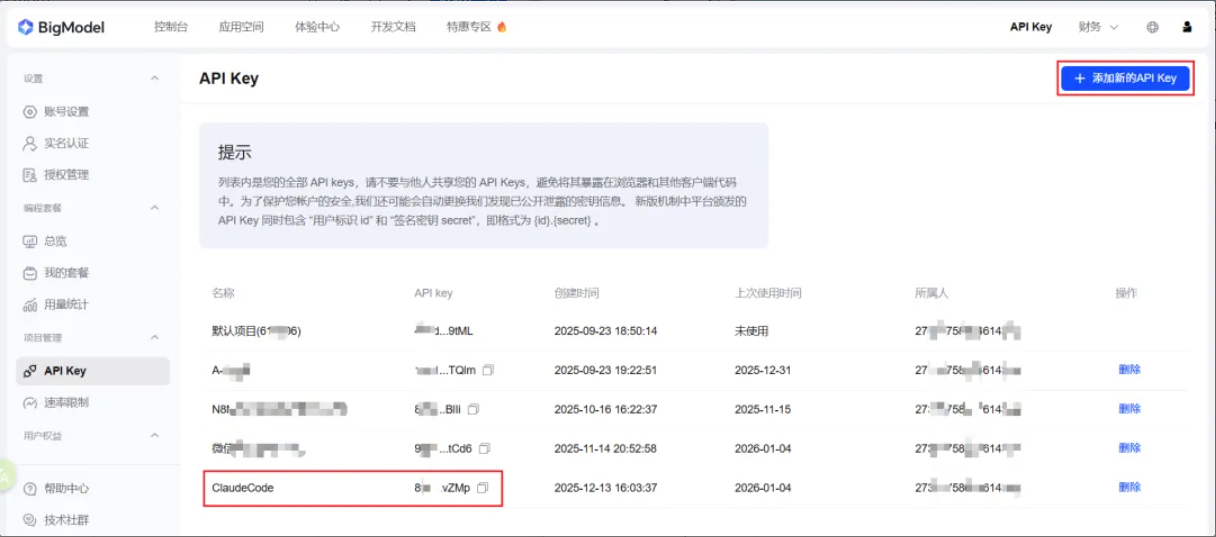Collapse the 用户权益 sidebar section
Image resolution: width=1216 pixels, height=537 pixels.
154,436
